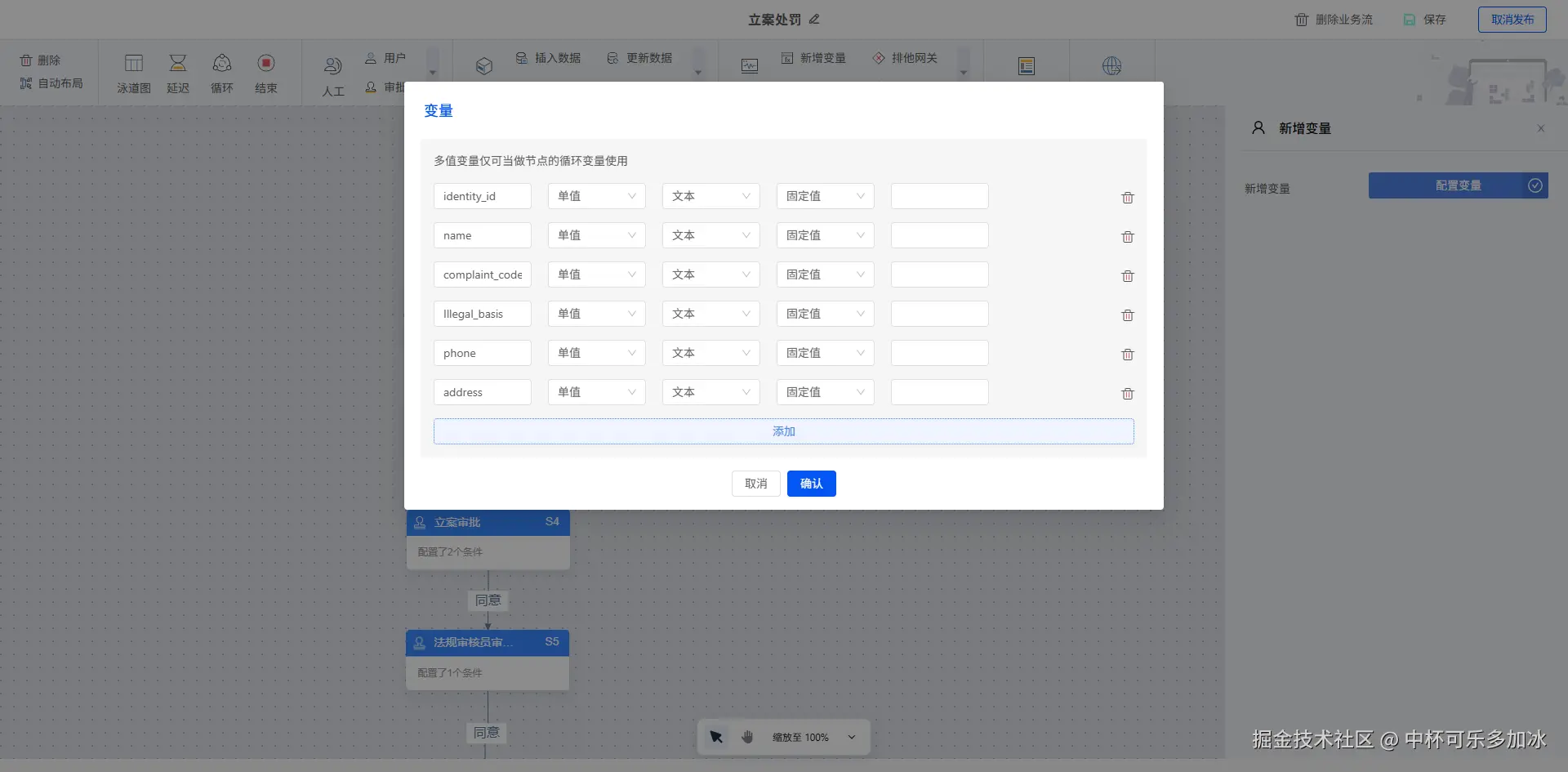This screenshot has width=1568, height=772.
Task: Click the 删除 tool in the toolbar
Action: click(40, 60)
